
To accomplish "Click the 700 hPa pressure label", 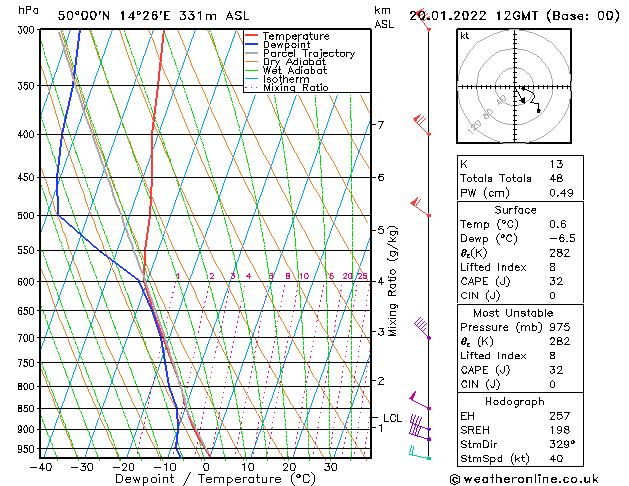I will coord(28,338).
